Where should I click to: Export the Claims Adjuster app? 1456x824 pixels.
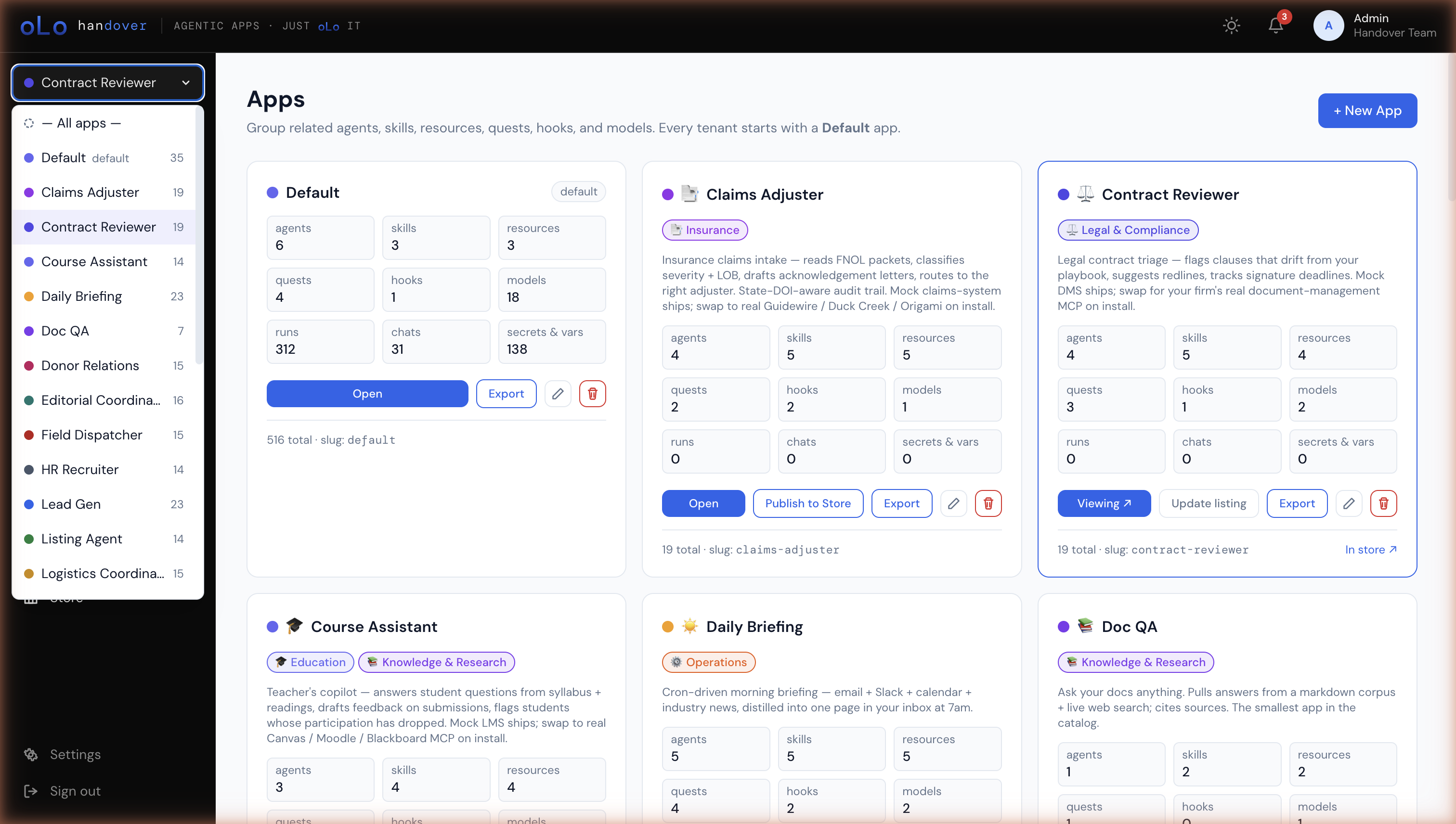901,503
